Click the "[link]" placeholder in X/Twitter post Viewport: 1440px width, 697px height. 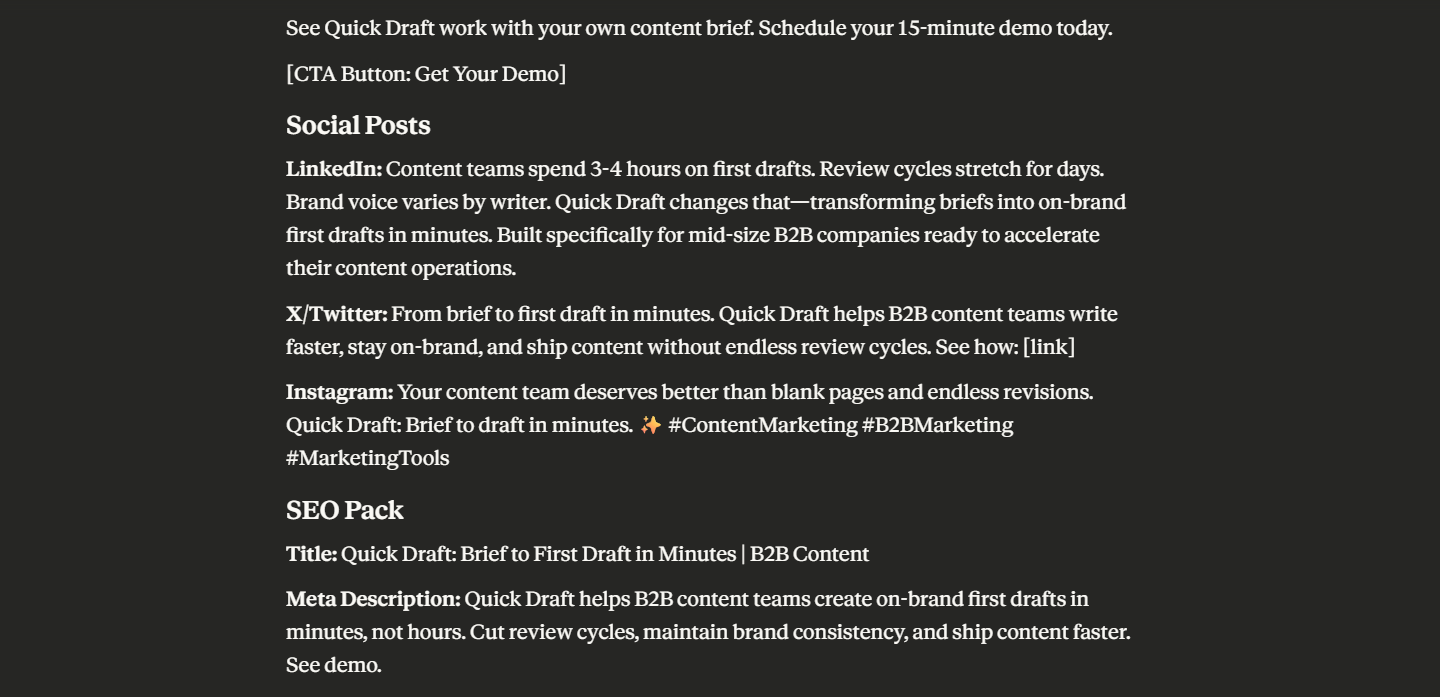point(1048,347)
